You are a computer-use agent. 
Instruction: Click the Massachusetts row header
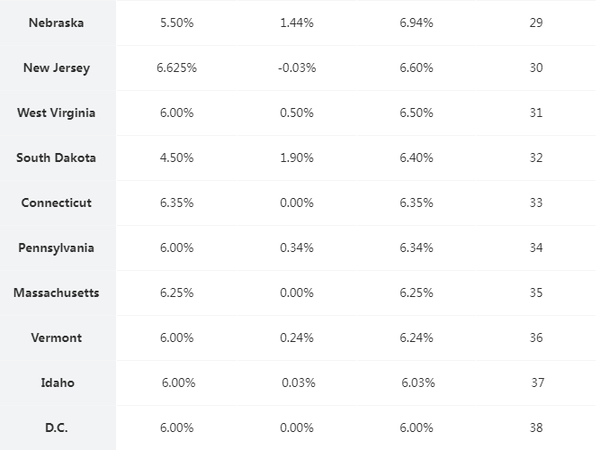click(x=56, y=292)
